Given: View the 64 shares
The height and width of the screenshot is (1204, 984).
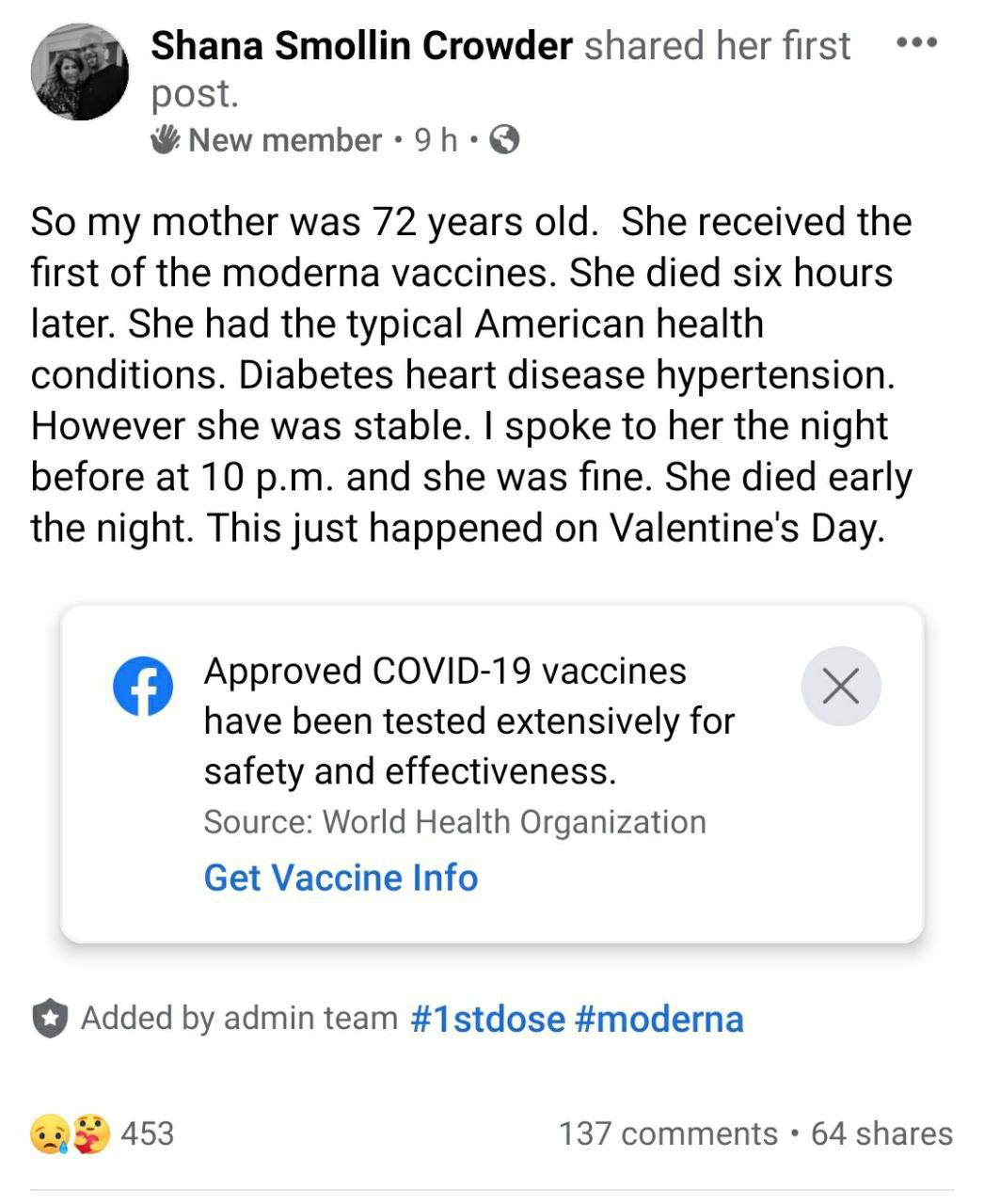Looking at the screenshot, I should (x=881, y=1133).
